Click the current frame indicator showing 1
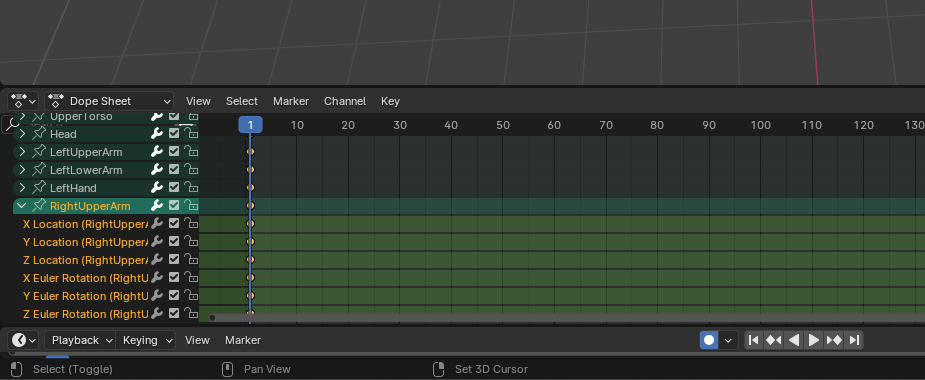The height and width of the screenshot is (380, 925). [x=250, y=125]
